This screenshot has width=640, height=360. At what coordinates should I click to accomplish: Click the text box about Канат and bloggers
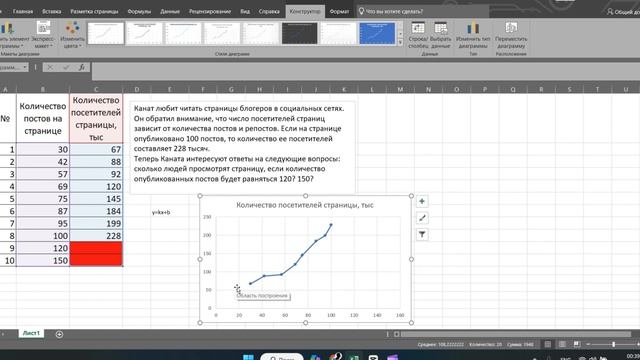[x=242, y=148]
